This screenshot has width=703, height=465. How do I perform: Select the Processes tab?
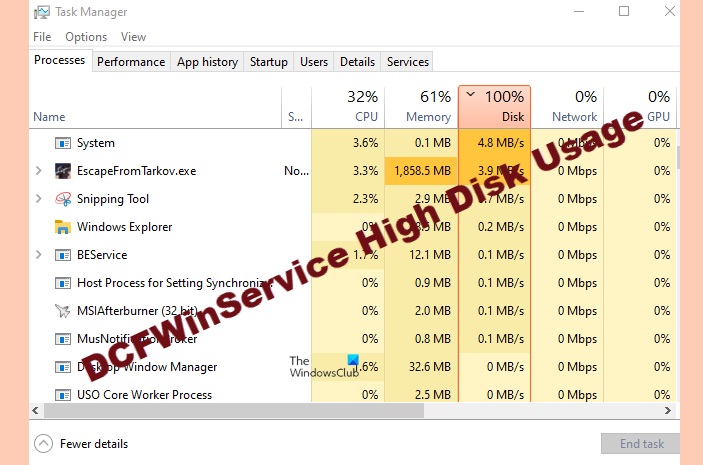coord(60,60)
